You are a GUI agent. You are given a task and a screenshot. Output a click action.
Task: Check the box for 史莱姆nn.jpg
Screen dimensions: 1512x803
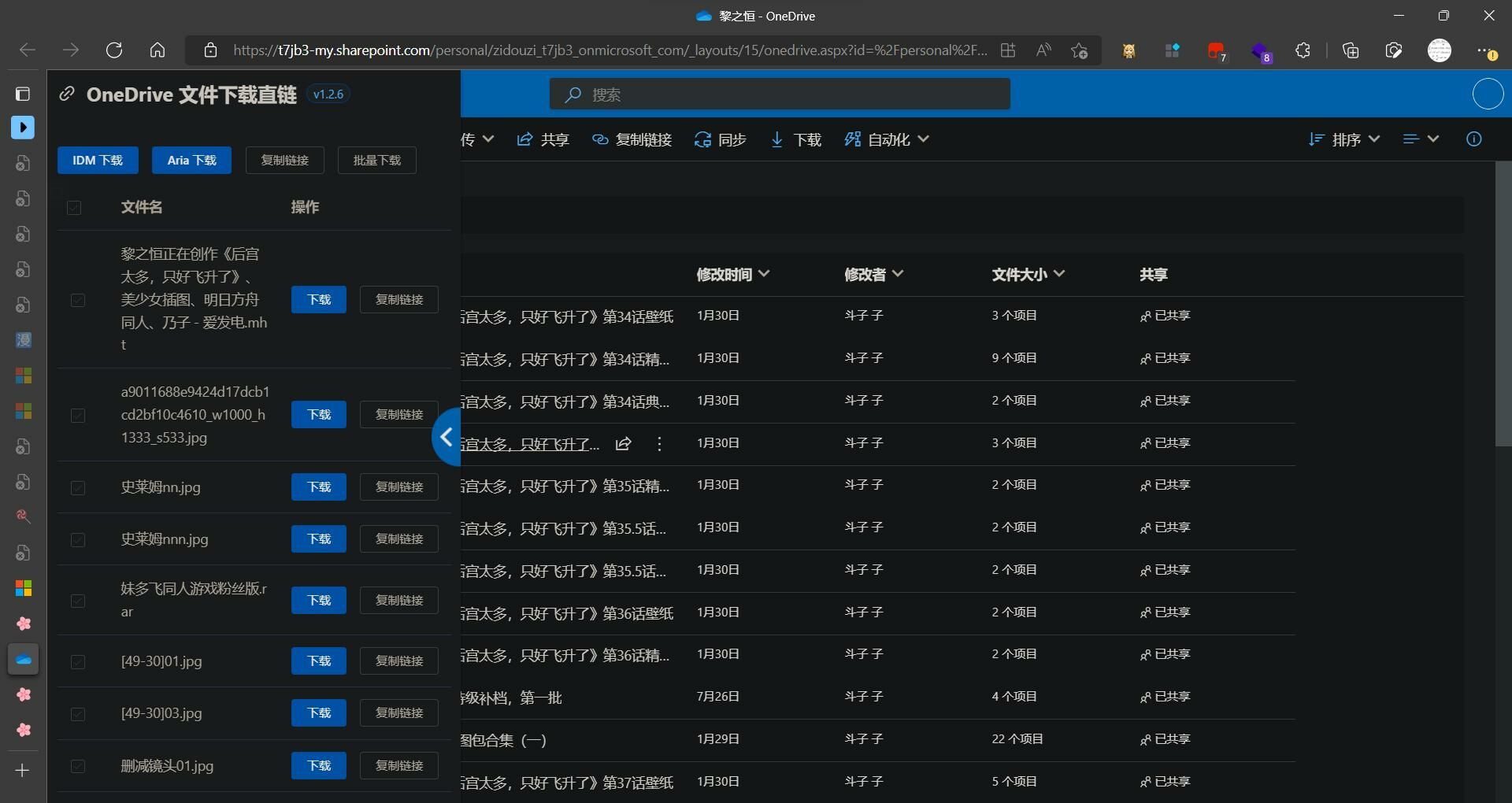(78, 488)
